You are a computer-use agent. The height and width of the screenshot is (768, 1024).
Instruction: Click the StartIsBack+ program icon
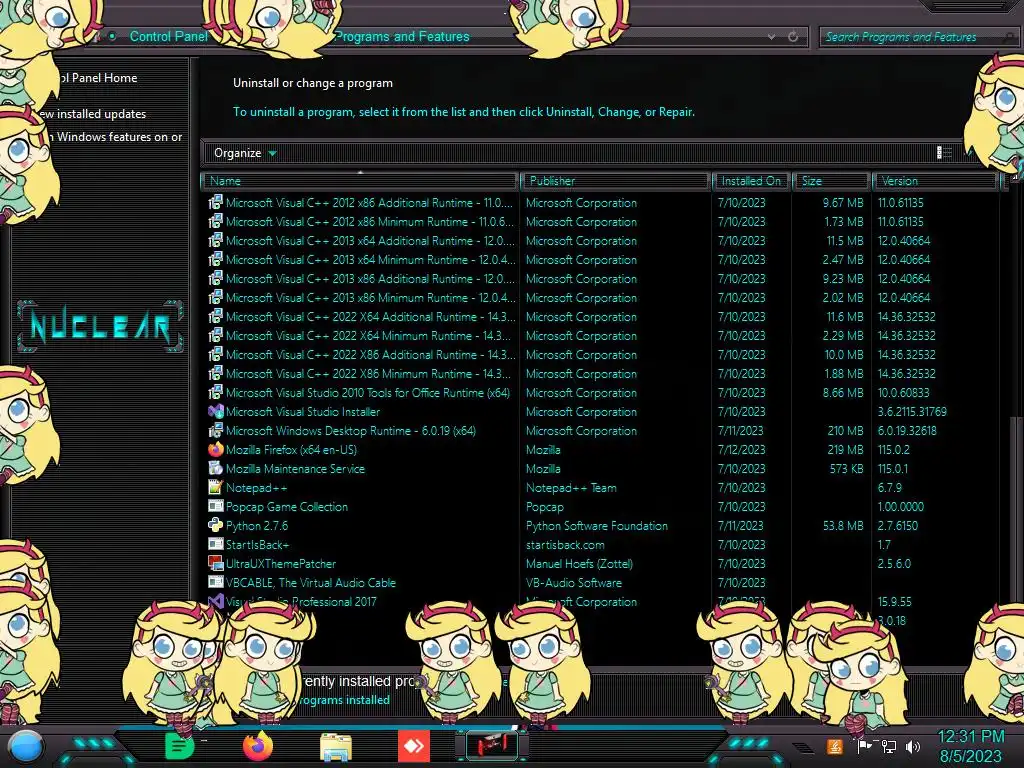216,544
